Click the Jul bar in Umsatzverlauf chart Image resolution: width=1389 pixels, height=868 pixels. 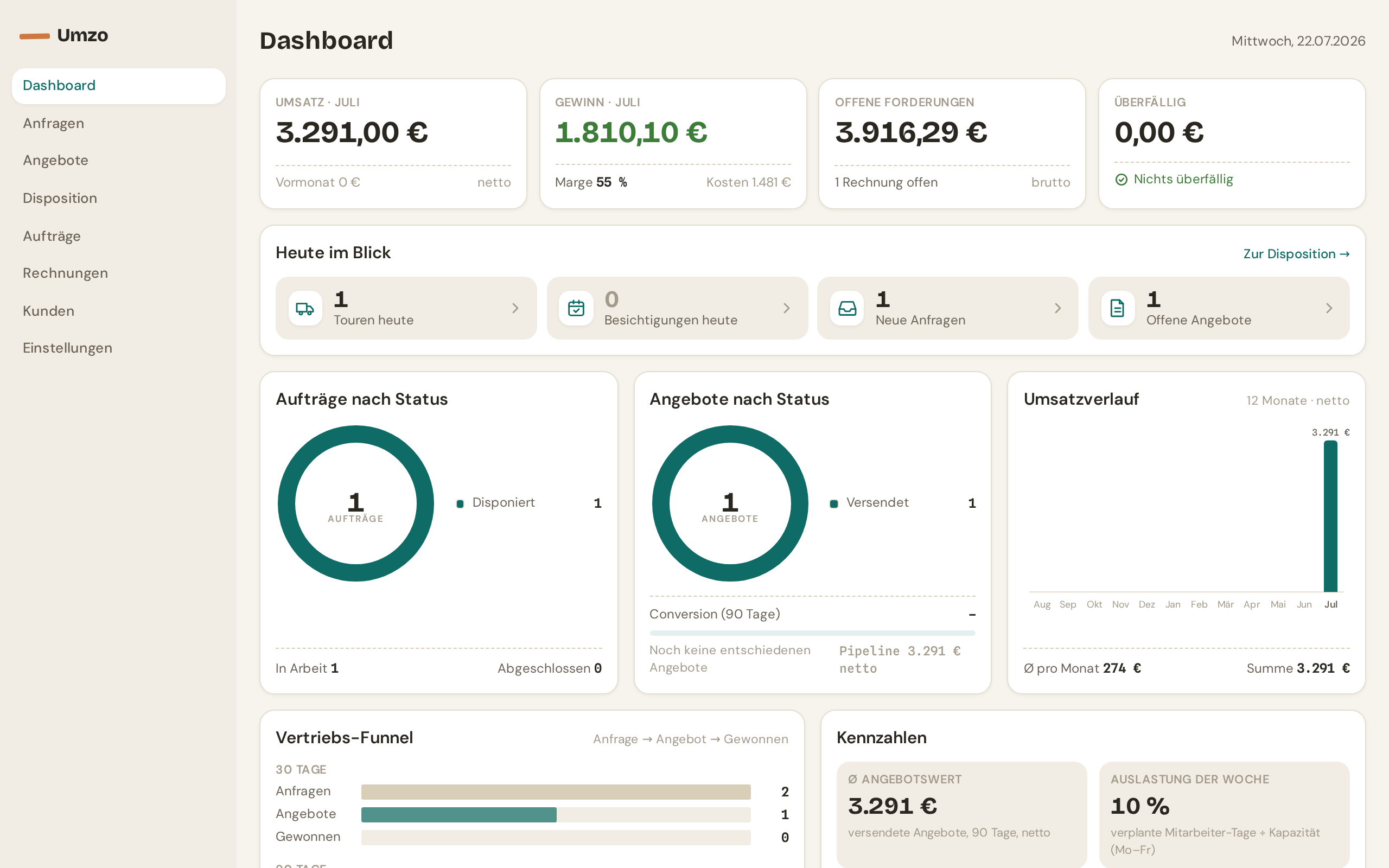(x=1330, y=516)
